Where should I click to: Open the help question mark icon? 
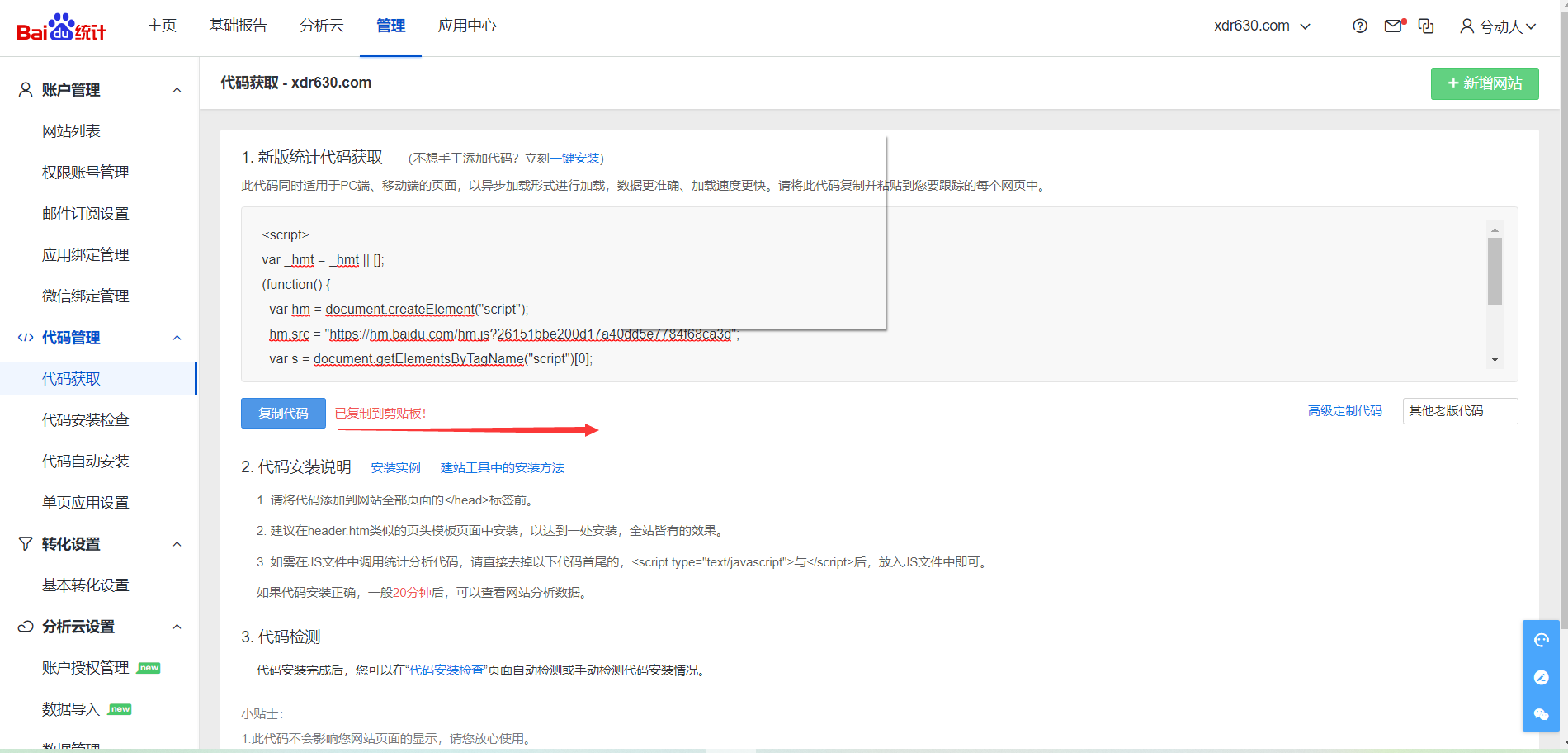[1360, 26]
